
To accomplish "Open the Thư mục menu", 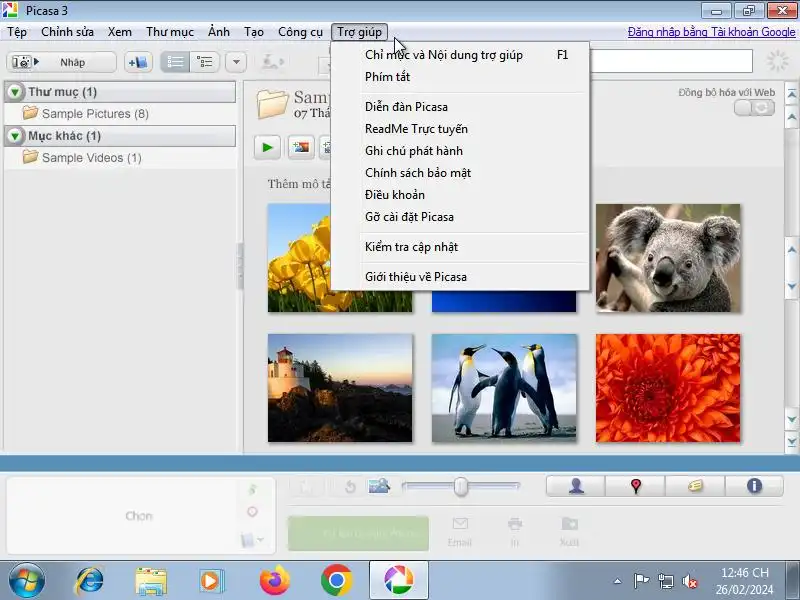I will (169, 32).
